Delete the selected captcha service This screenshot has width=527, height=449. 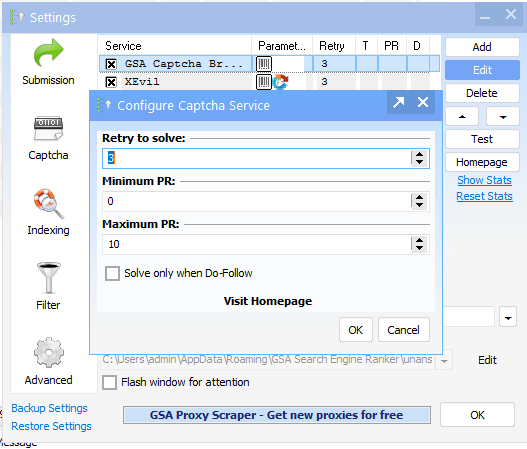[482, 93]
